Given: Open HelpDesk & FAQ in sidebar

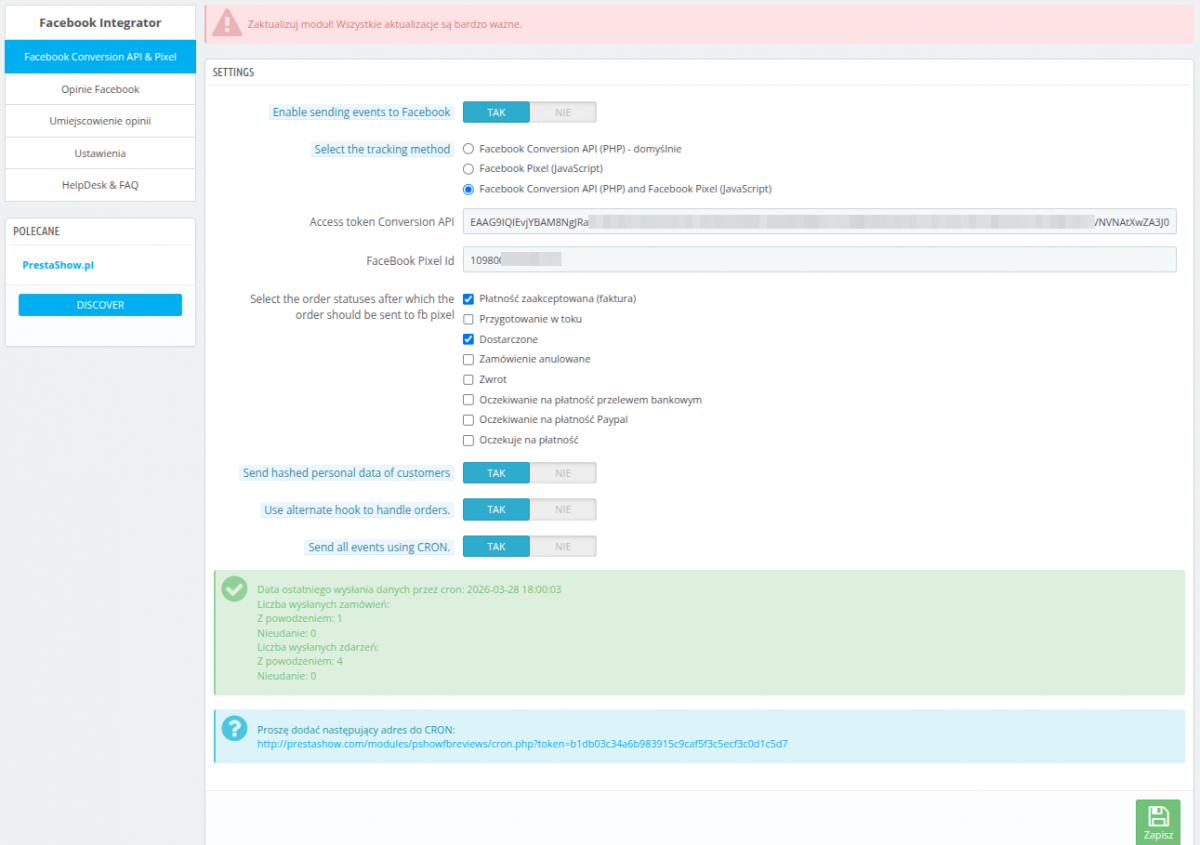Looking at the screenshot, I should 100,185.
